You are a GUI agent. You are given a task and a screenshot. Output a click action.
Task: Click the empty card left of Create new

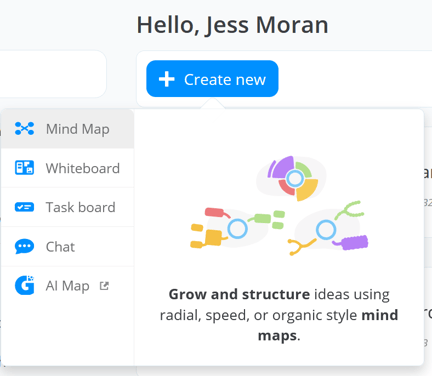click(x=53, y=74)
